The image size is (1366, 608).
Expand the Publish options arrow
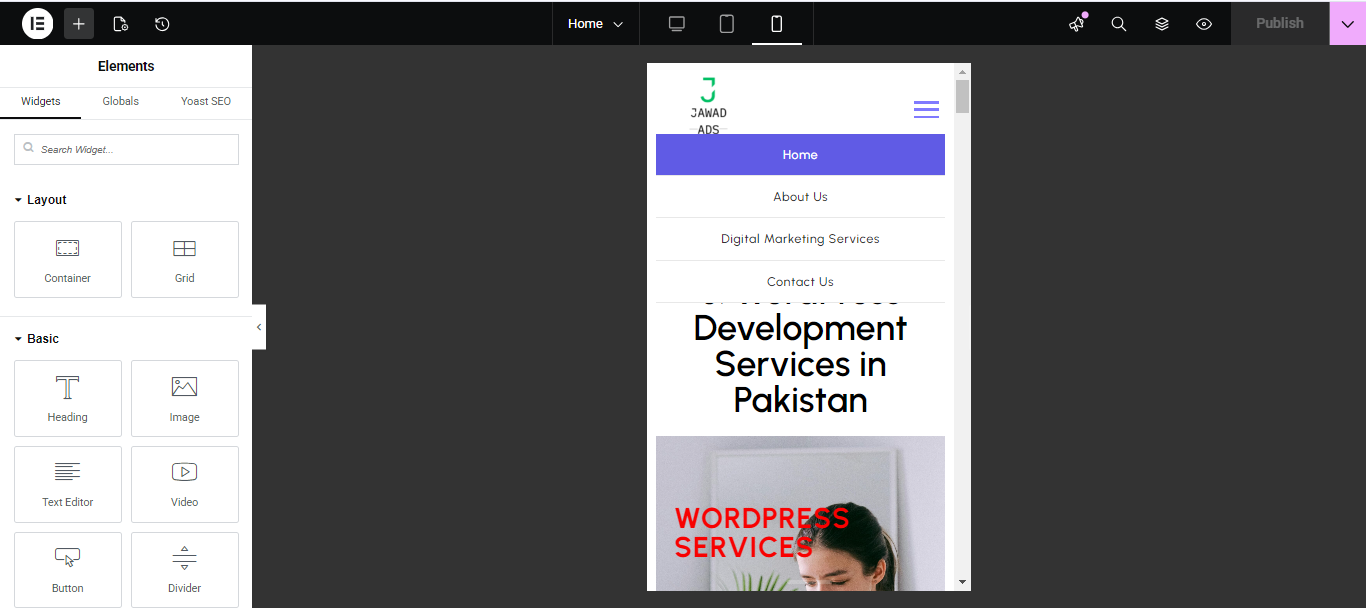(x=1347, y=23)
